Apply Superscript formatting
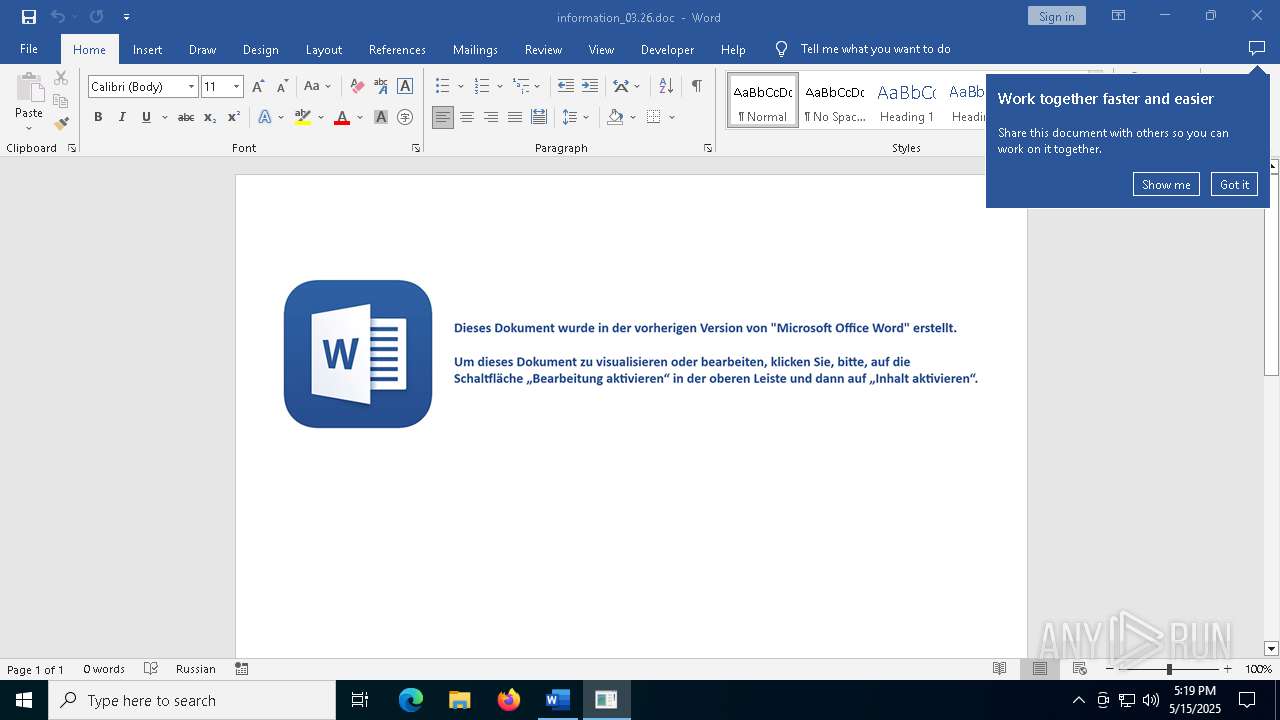The height and width of the screenshot is (720, 1280). point(234,117)
